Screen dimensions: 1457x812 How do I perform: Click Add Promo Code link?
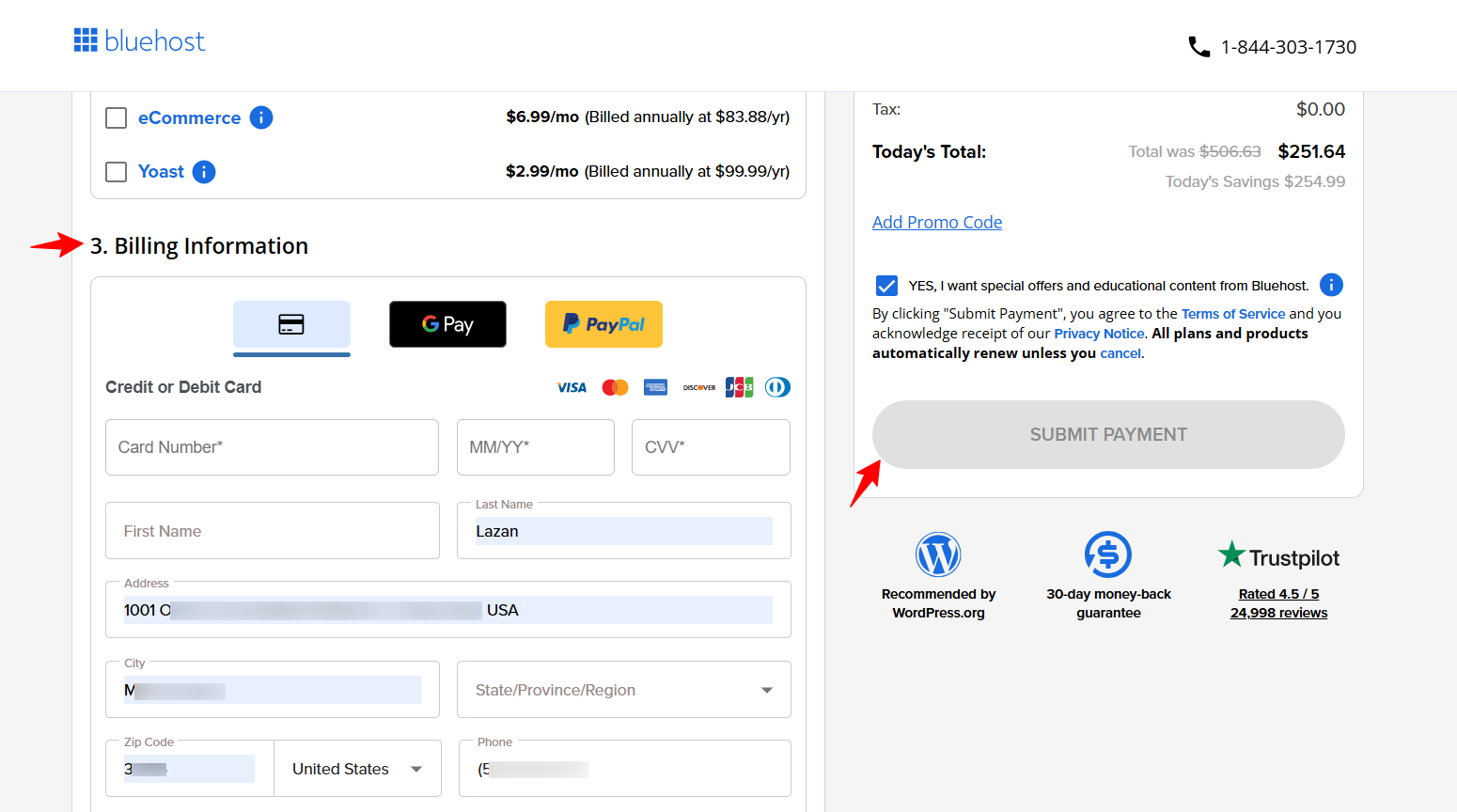click(x=937, y=222)
